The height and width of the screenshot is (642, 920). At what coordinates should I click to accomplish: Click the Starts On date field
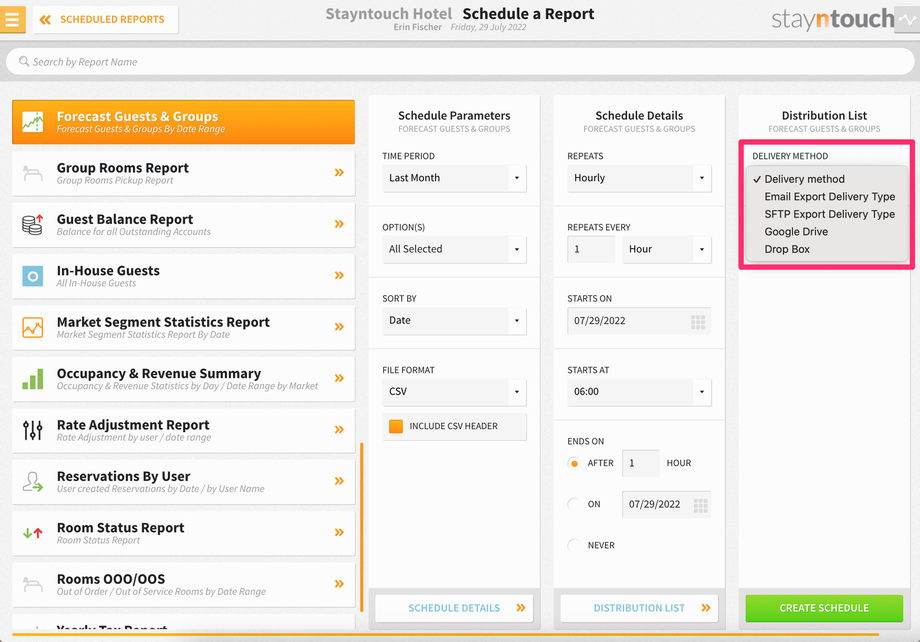[639, 321]
